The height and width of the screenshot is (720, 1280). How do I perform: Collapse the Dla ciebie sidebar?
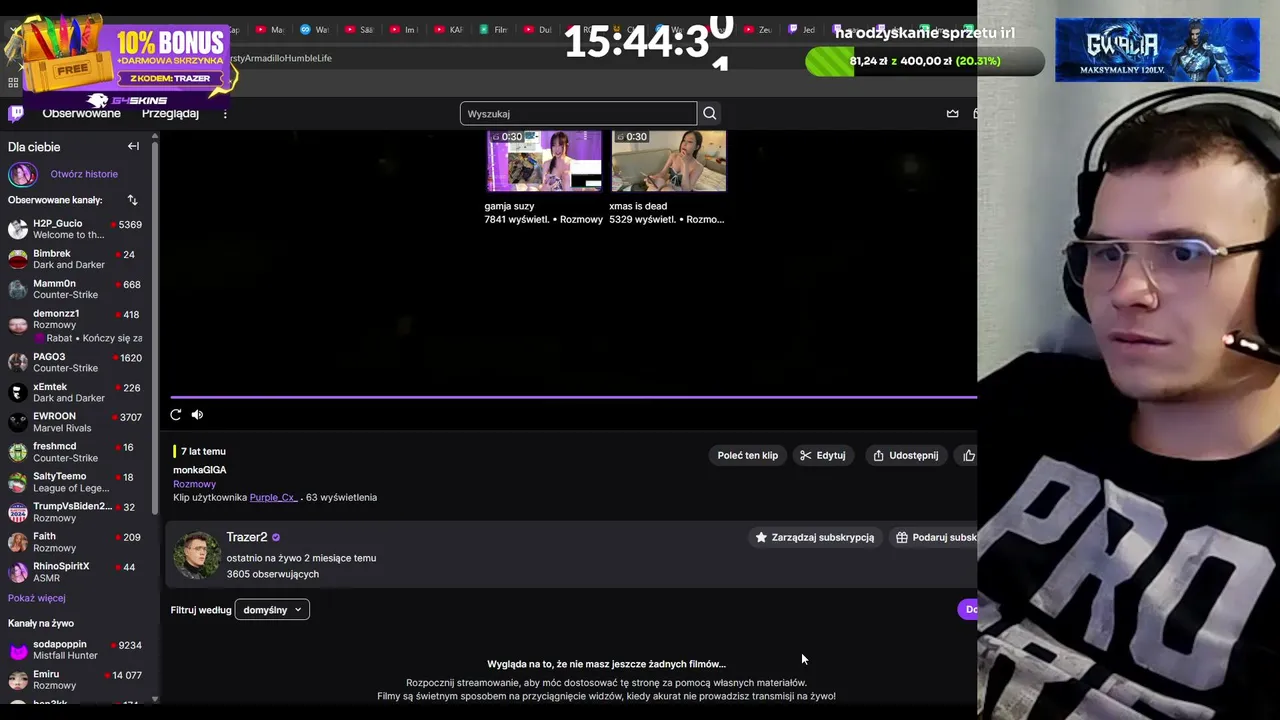[133, 146]
